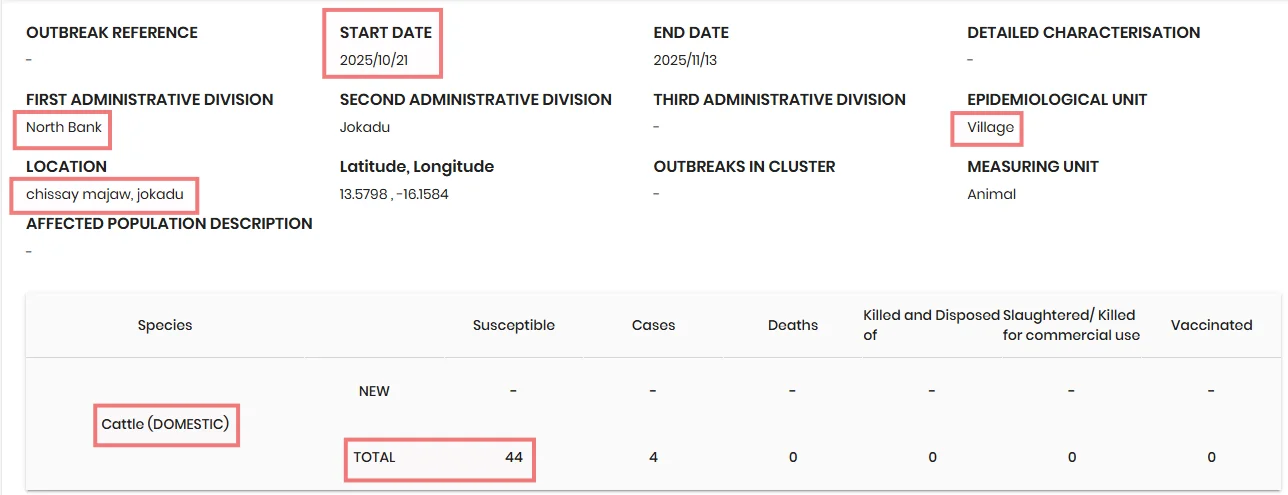Select the End Date value 2025/11/13
Screen dimensions: 1288x495
(x=685, y=60)
